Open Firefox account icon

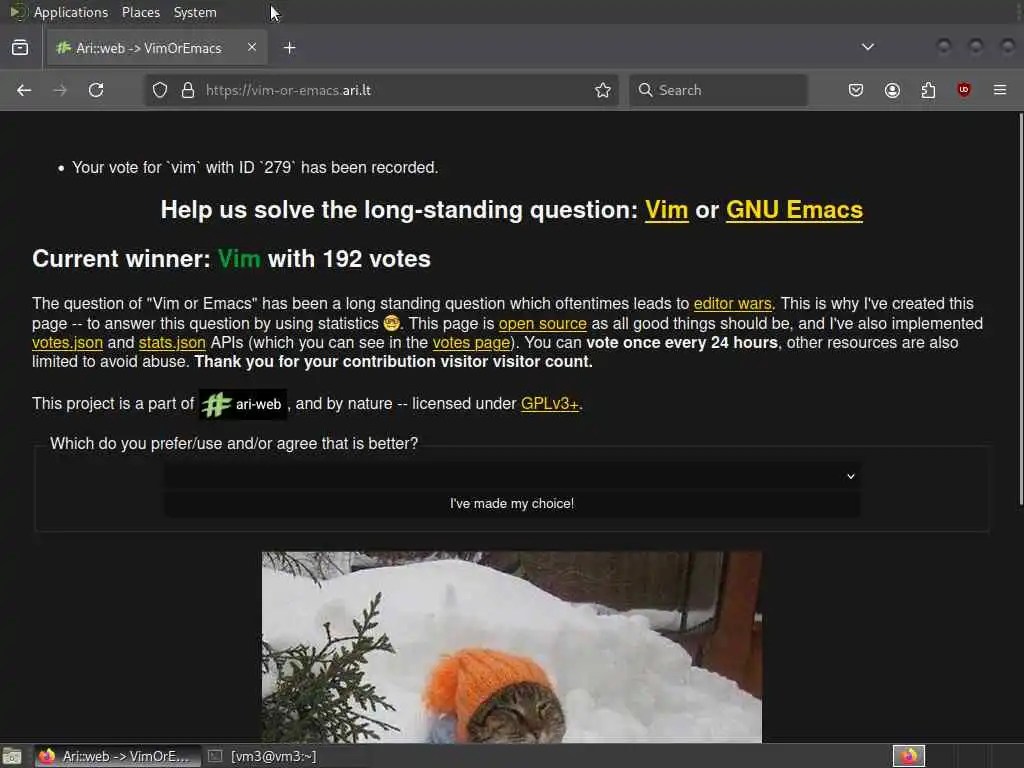click(x=892, y=90)
